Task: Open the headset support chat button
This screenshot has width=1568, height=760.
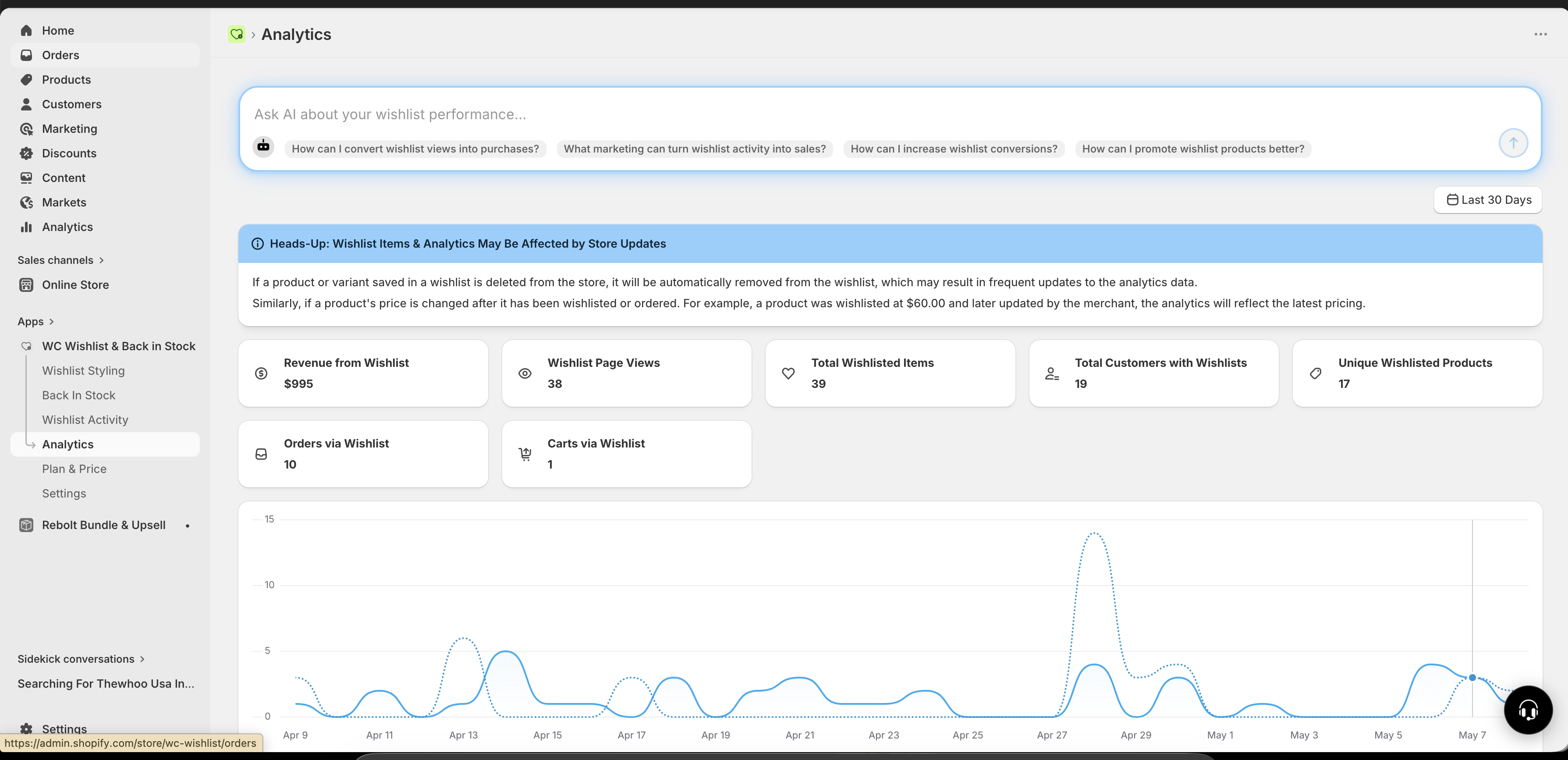Action: coord(1529,710)
